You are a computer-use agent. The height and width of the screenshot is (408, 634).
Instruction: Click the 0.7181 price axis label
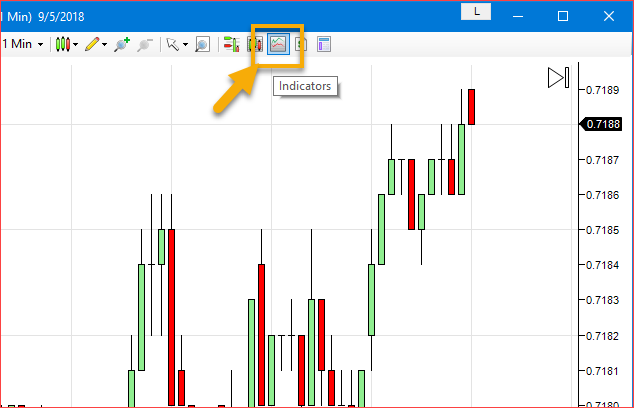tap(602, 371)
